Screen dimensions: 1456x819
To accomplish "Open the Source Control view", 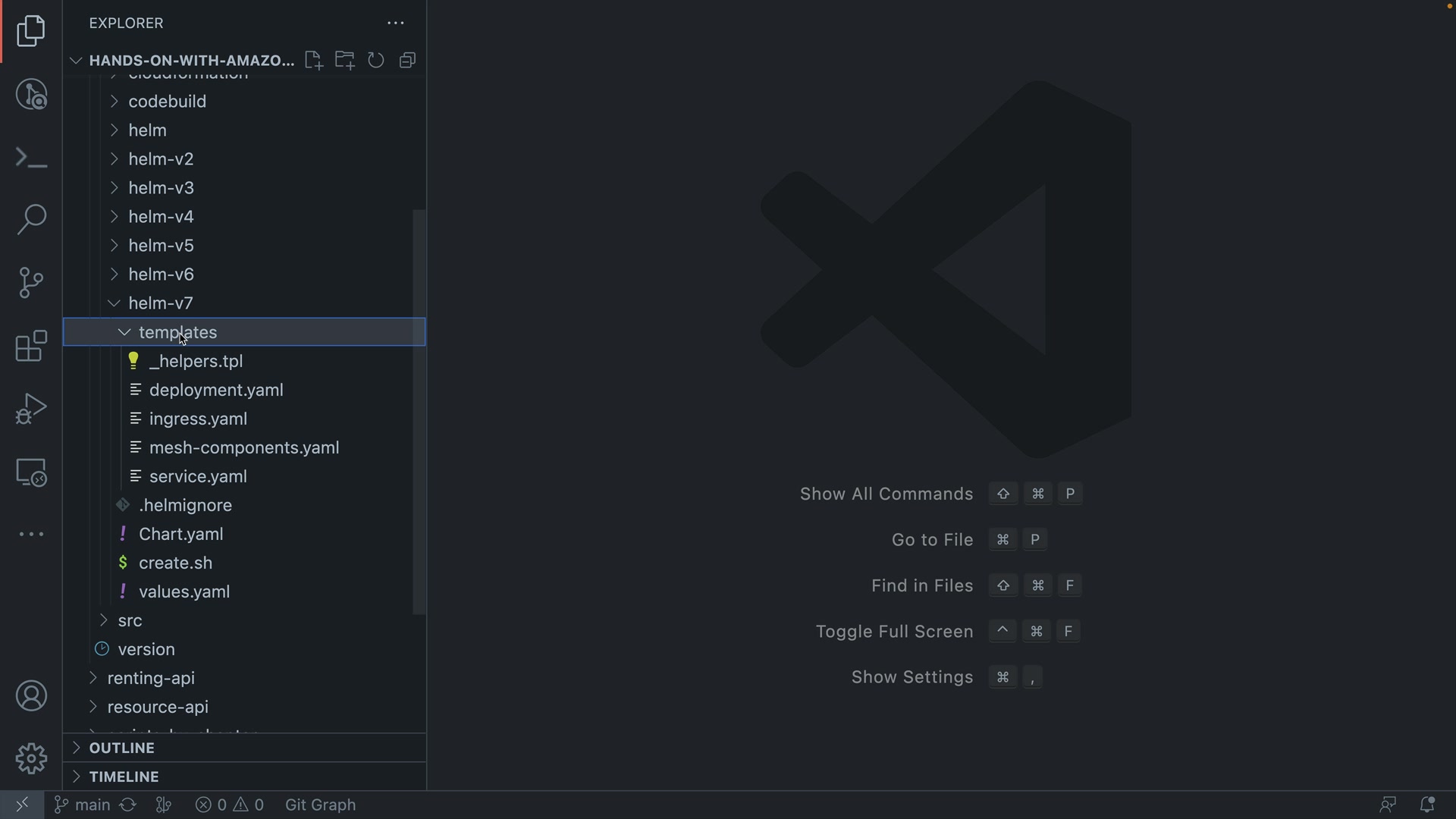I will [x=31, y=283].
